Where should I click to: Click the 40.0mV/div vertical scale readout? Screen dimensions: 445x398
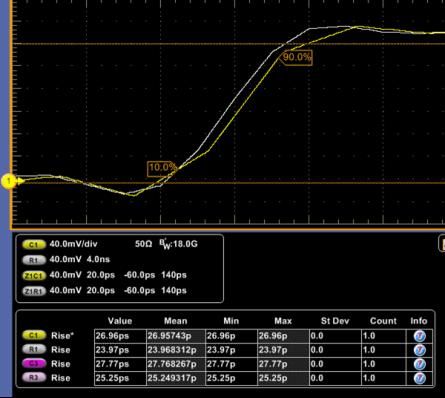tap(73, 244)
